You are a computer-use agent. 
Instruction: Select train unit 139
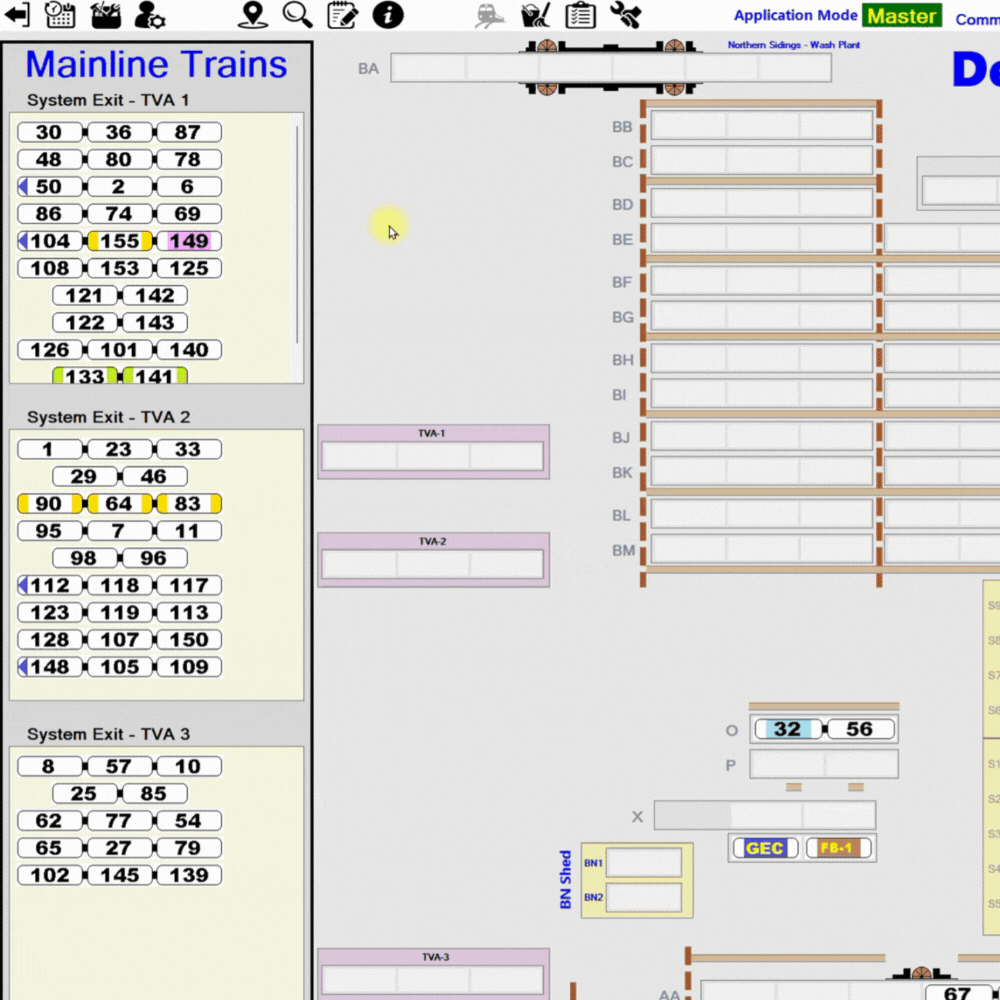(x=189, y=875)
